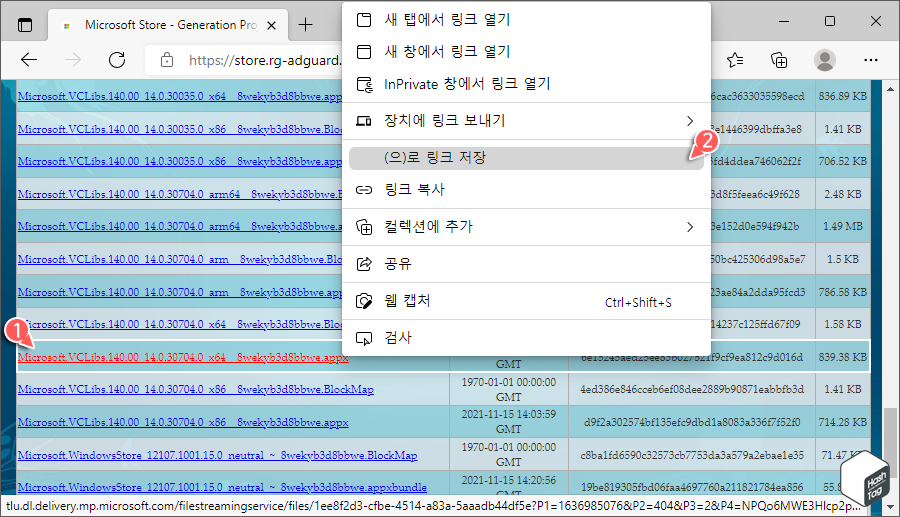The width and height of the screenshot is (900, 517).
Task: Select '링크 복사' from context menu
Action: point(526,189)
